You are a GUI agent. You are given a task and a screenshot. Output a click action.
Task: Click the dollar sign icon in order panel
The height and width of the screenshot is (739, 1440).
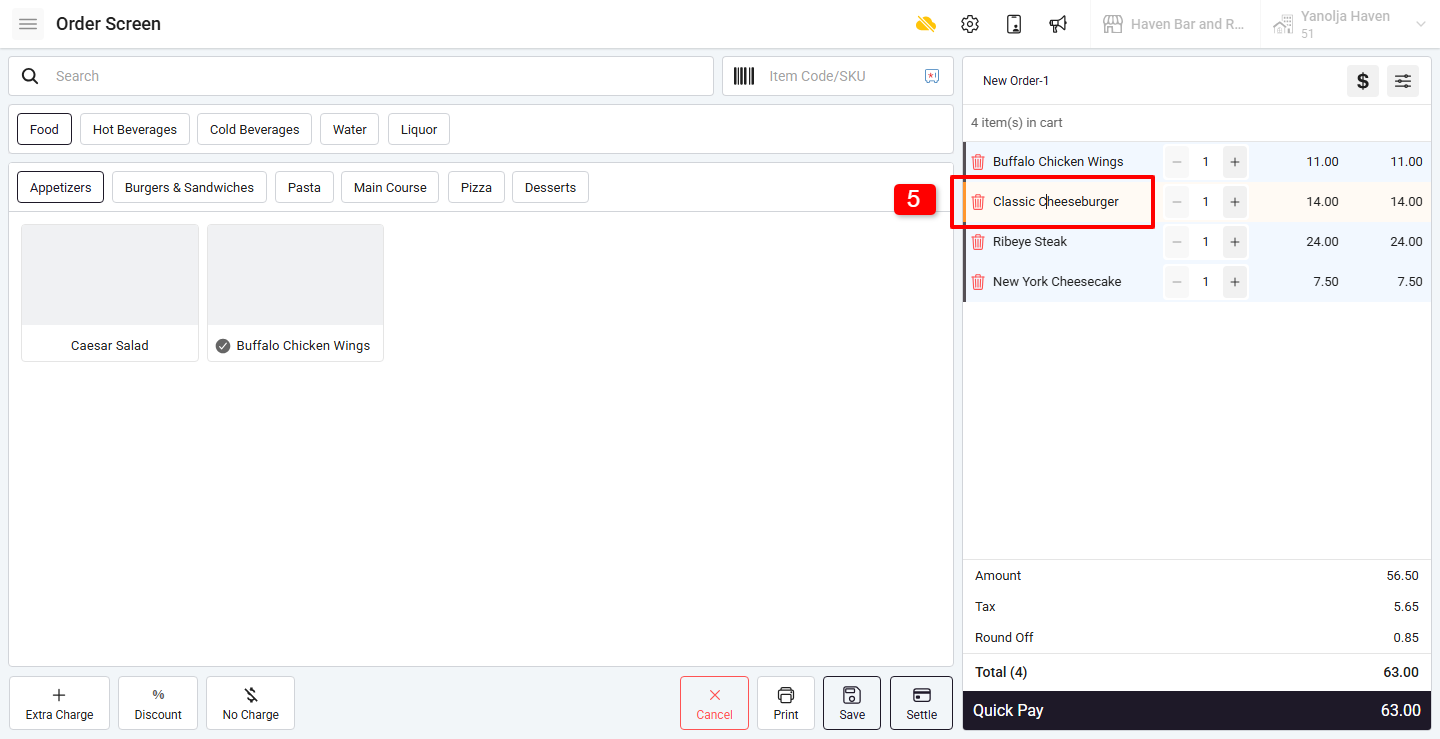(x=1363, y=81)
